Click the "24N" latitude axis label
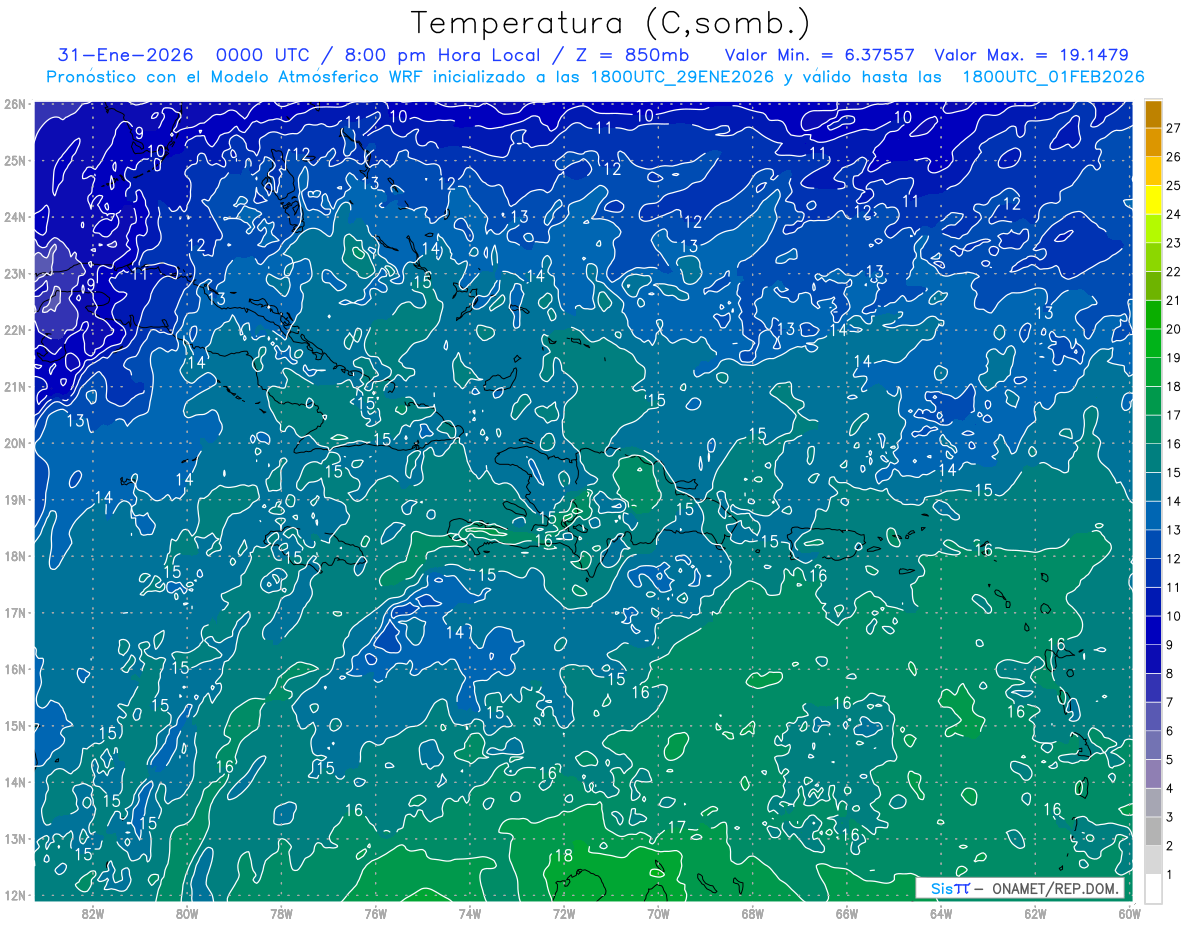 click(x=14, y=216)
